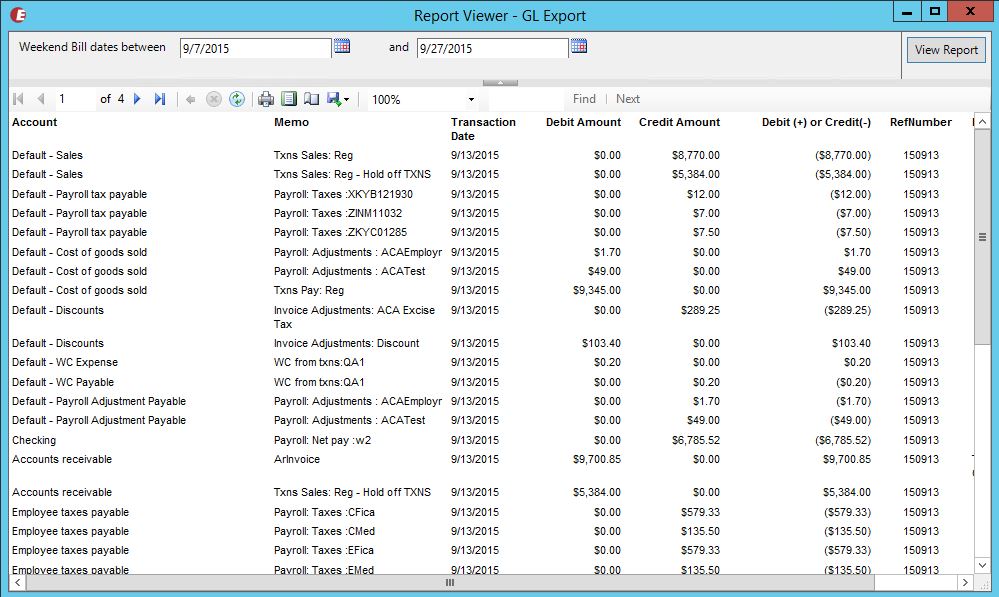
Task: Click the Find link in the toolbar
Action: pos(584,99)
